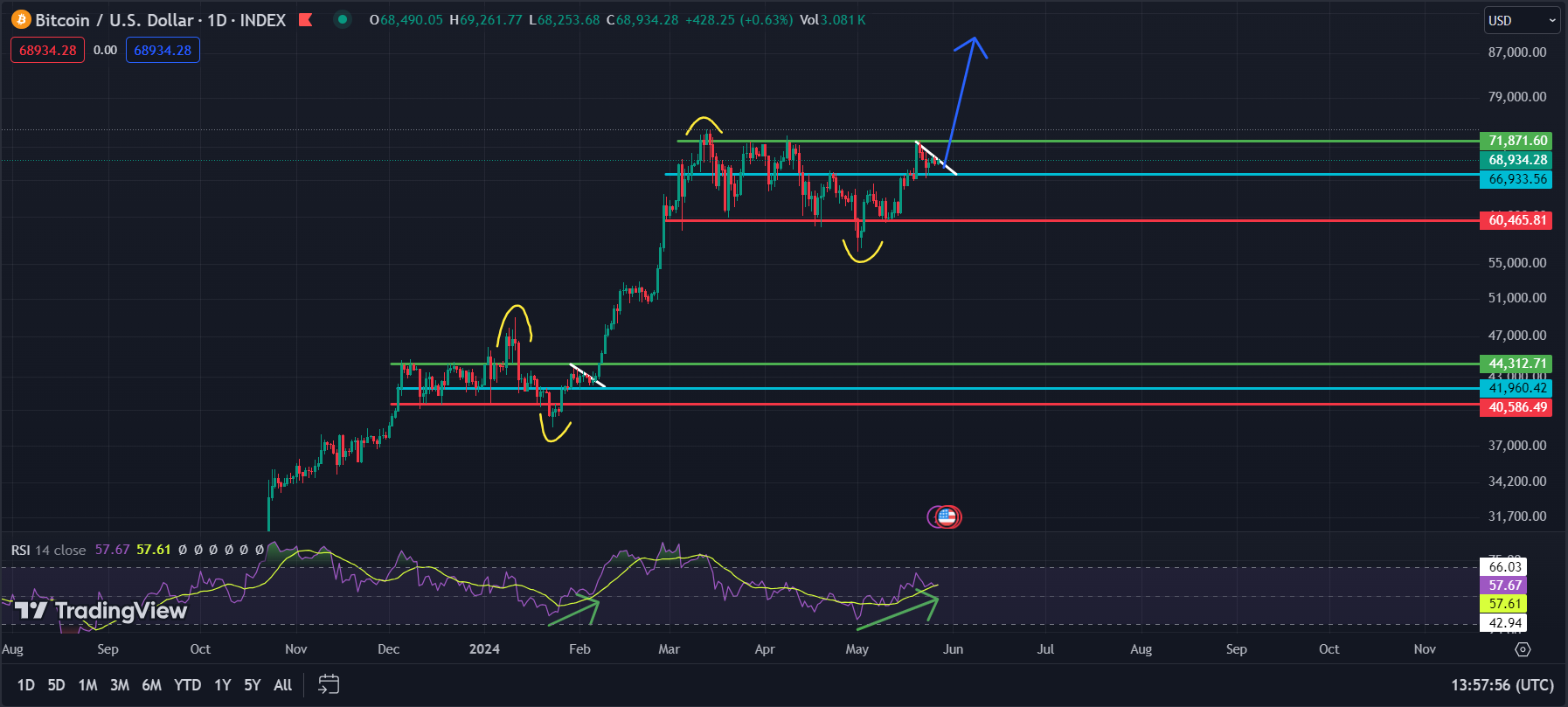
Task: Click the high value H69,261.77
Action: 486,19
